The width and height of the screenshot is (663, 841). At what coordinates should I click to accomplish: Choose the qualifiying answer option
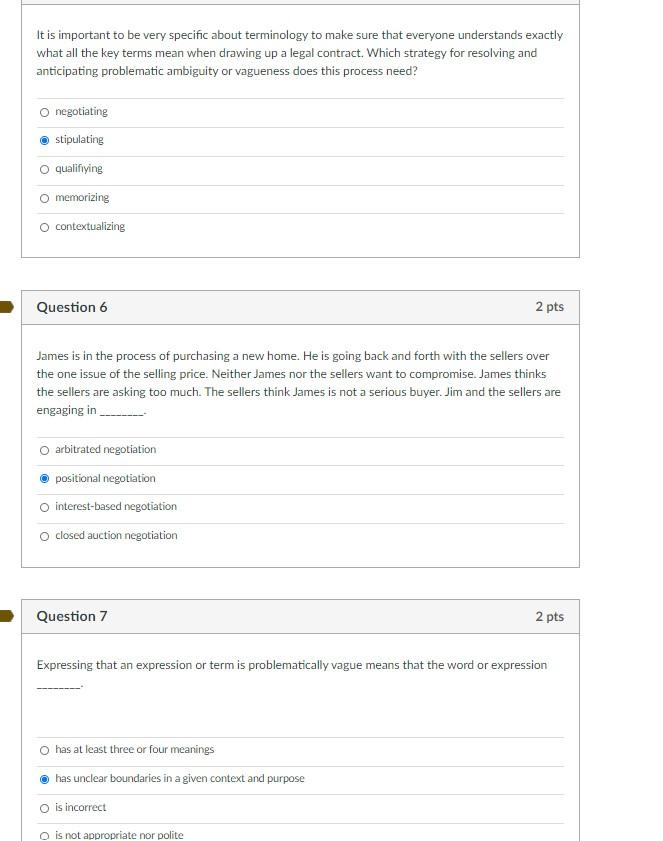coord(44,169)
